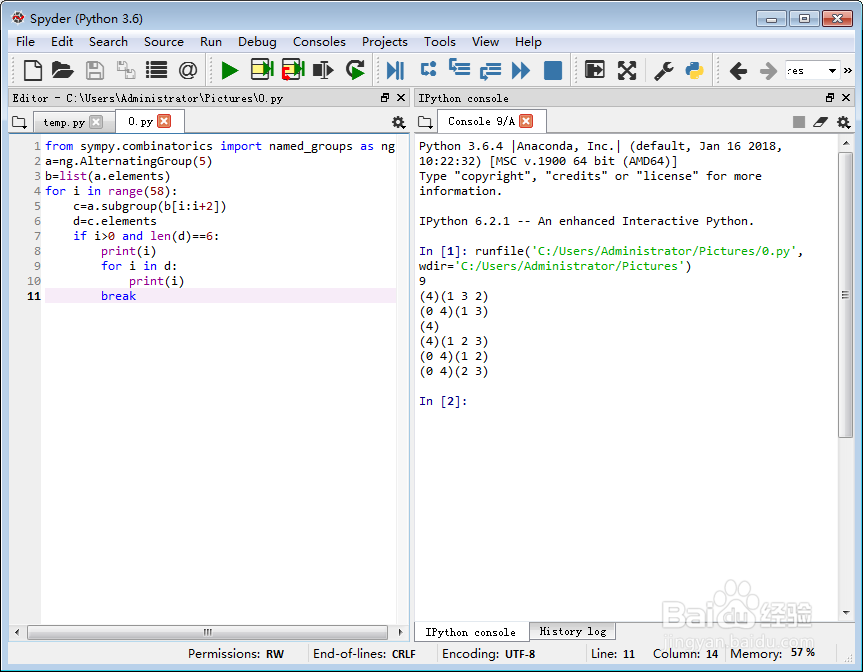Click the editor horizontal scrollbar thumb

point(207,632)
